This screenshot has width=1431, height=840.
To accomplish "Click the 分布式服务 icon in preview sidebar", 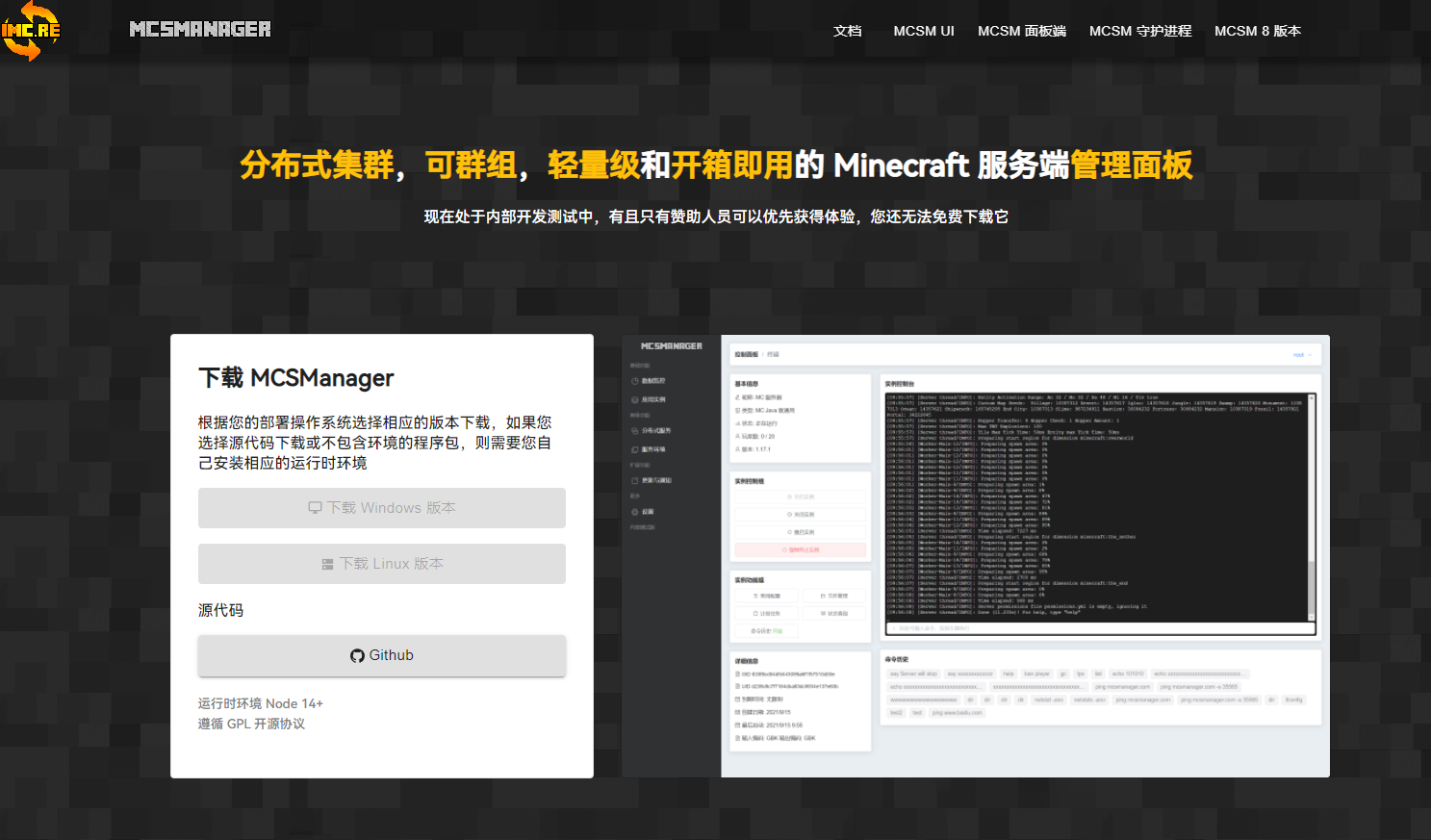I will coord(635,431).
